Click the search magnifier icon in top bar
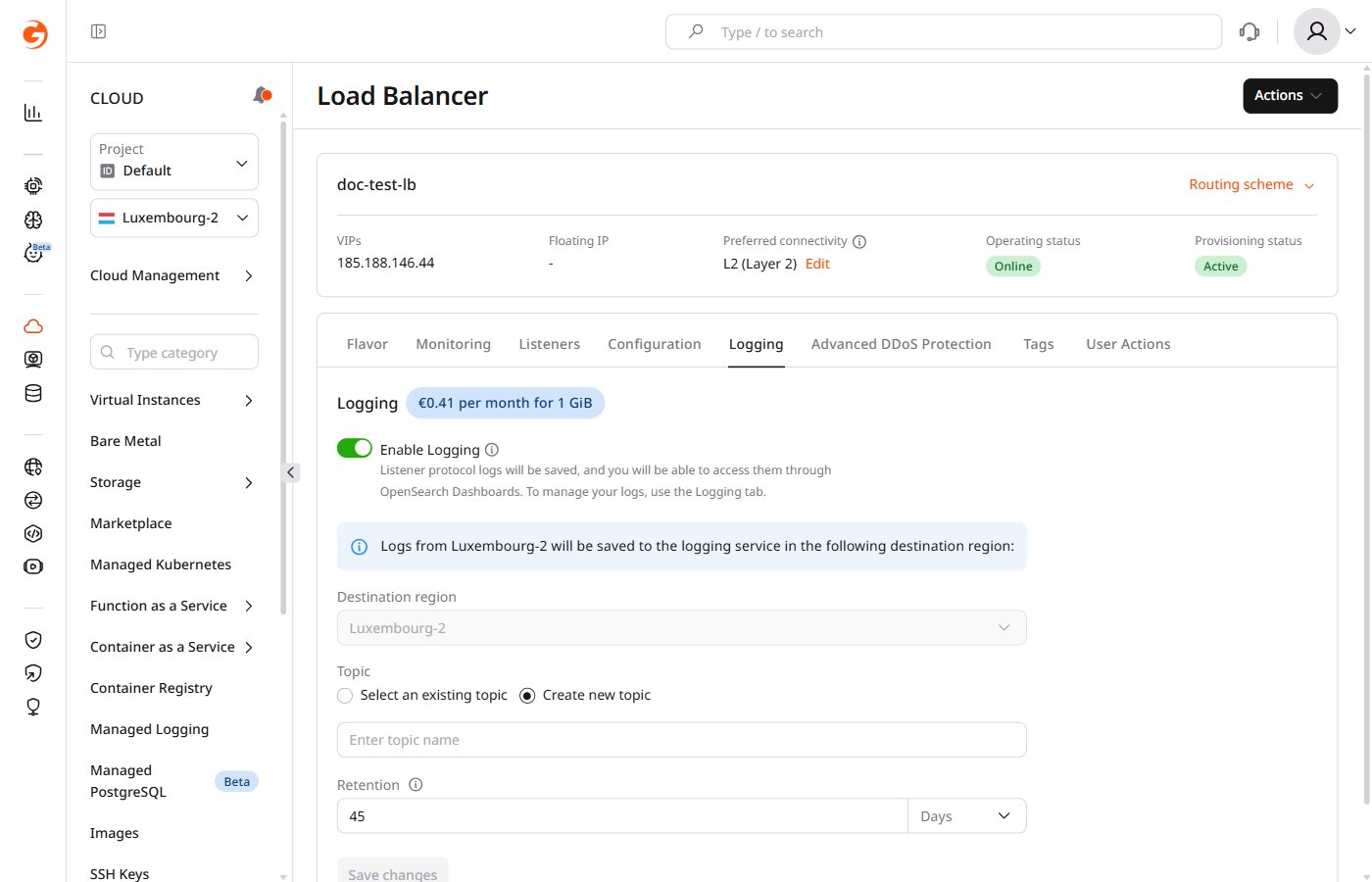Screen dimensions: 1372x882 pyautogui.click(x=696, y=31)
